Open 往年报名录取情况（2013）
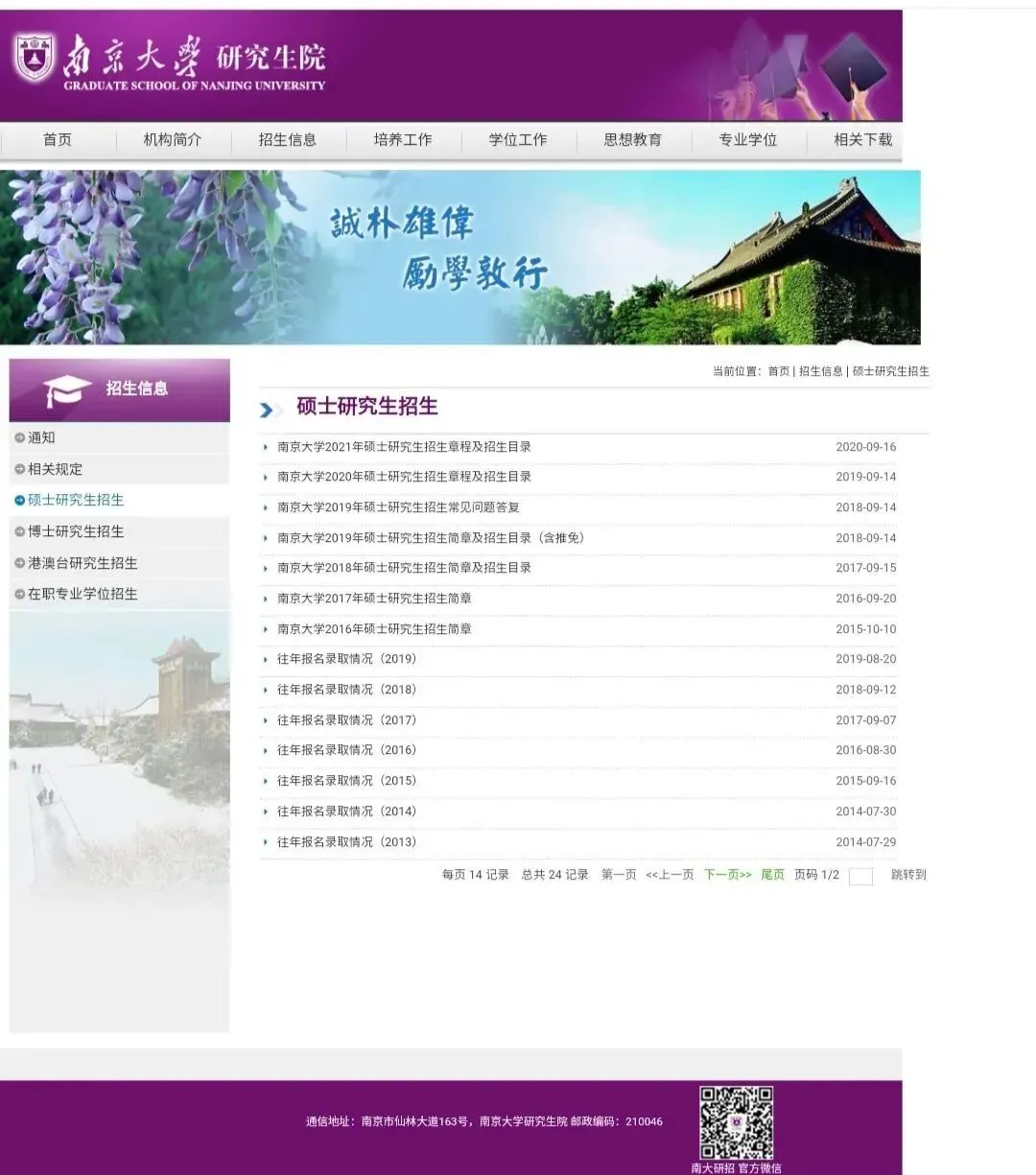Viewport: 1036px width, 1175px height. (347, 842)
